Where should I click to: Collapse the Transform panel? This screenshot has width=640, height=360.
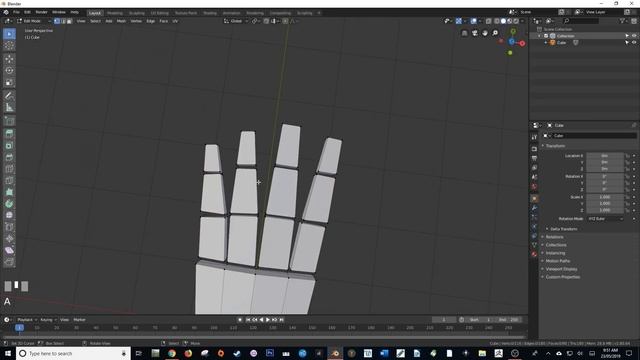point(555,146)
